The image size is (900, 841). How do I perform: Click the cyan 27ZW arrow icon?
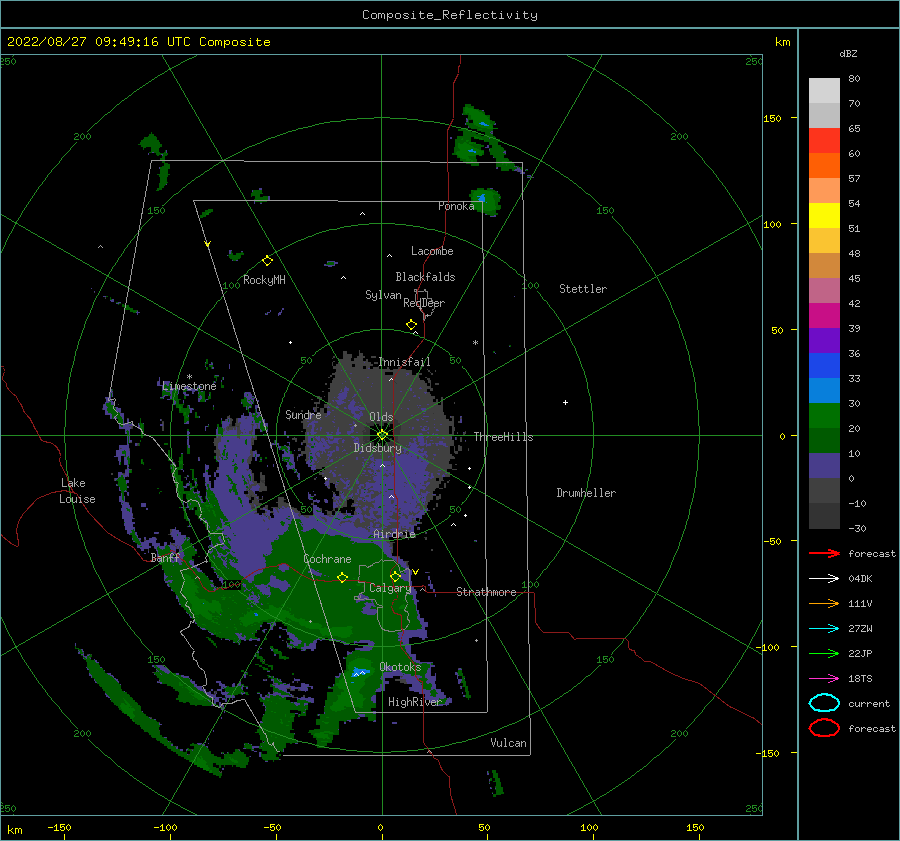point(824,629)
